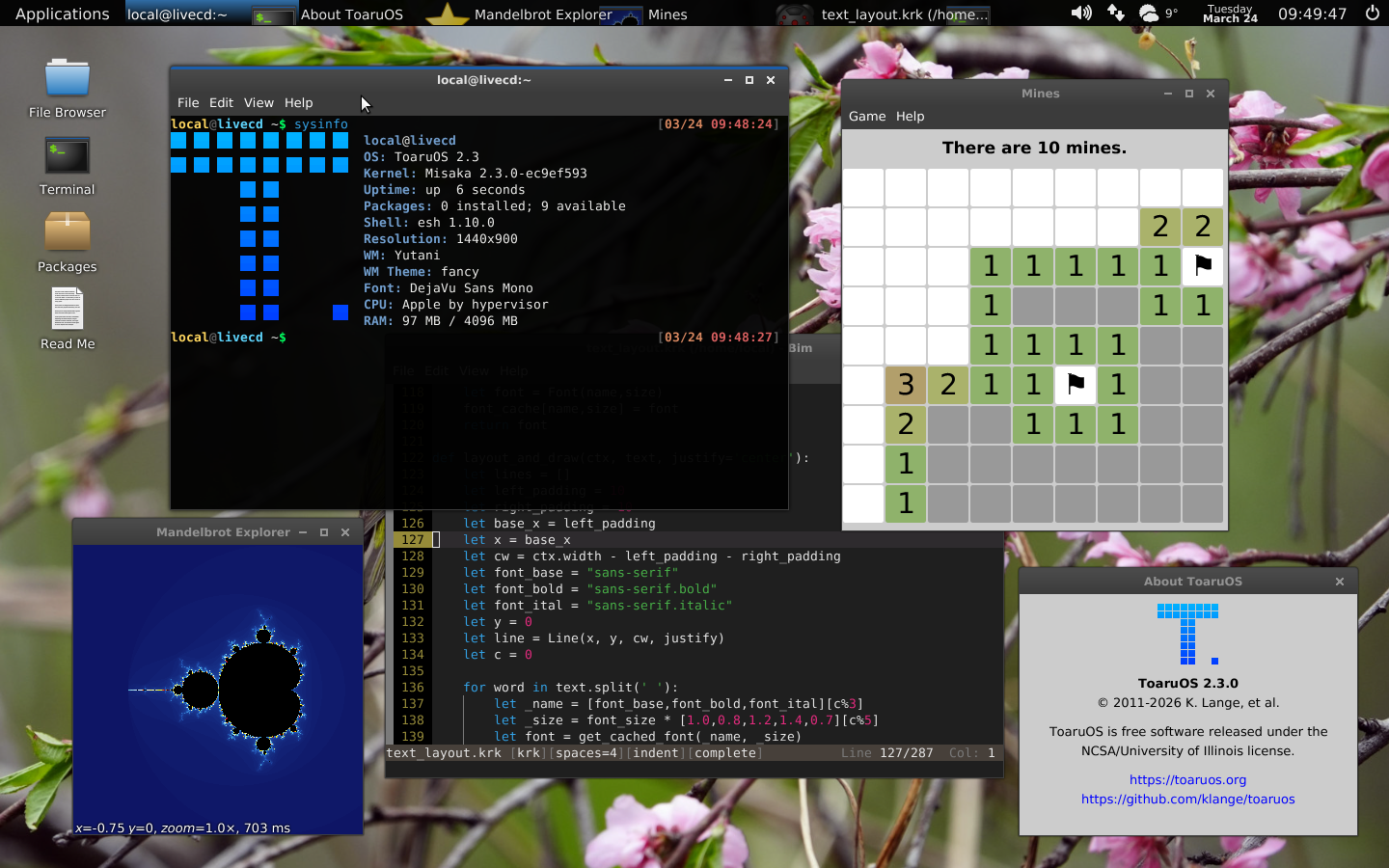
Task: Open the GitHub klange/toaruos link
Action: point(1187,799)
